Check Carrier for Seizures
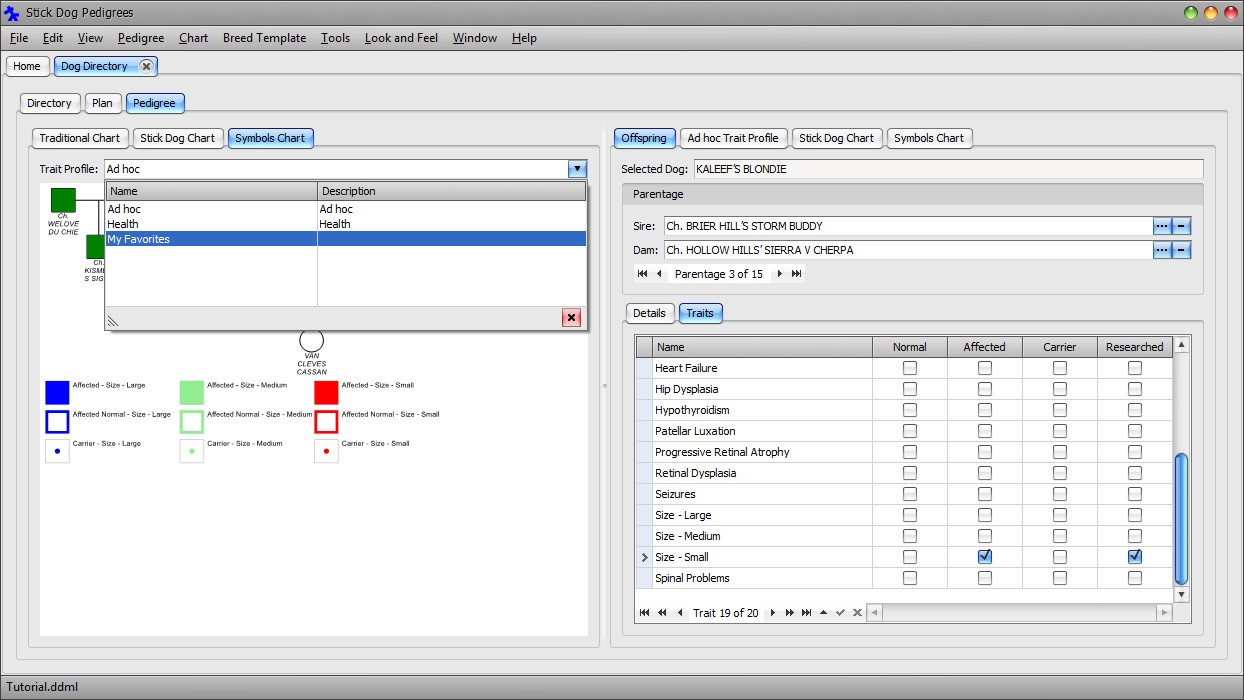The width and height of the screenshot is (1244, 700). click(1059, 494)
